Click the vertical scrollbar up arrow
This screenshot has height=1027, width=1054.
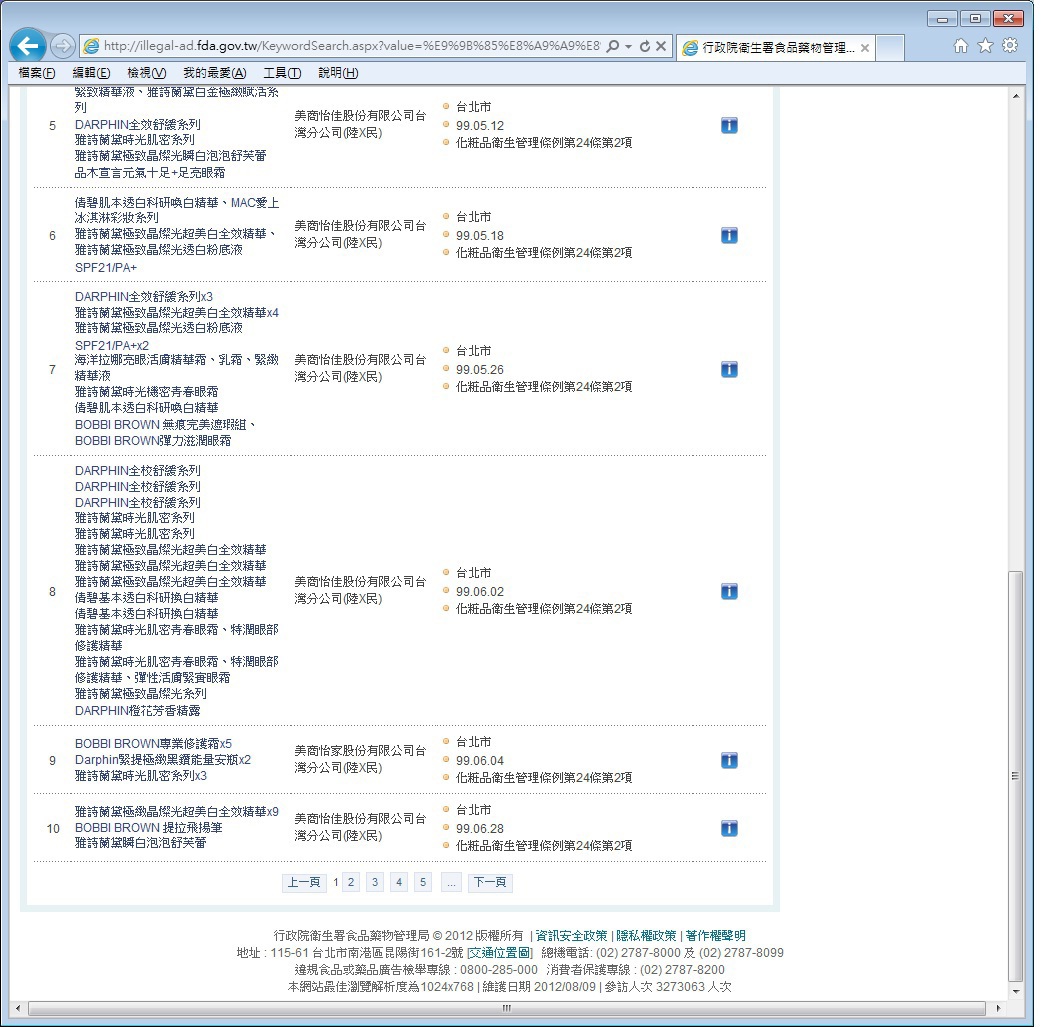point(1016,96)
